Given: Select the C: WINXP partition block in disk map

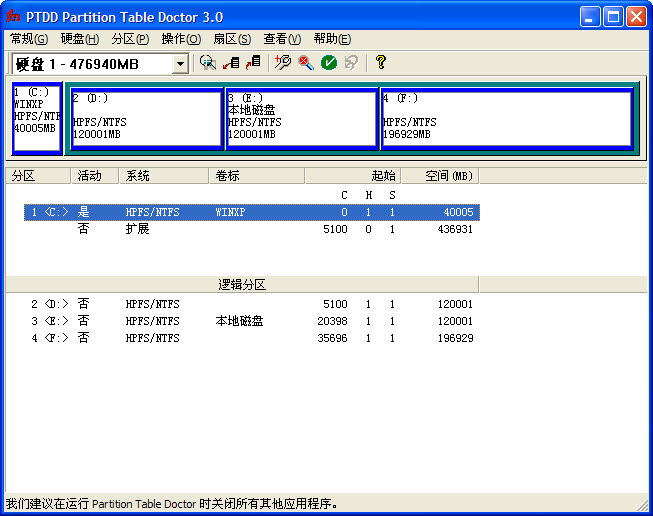Looking at the screenshot, I should point(37,119).
